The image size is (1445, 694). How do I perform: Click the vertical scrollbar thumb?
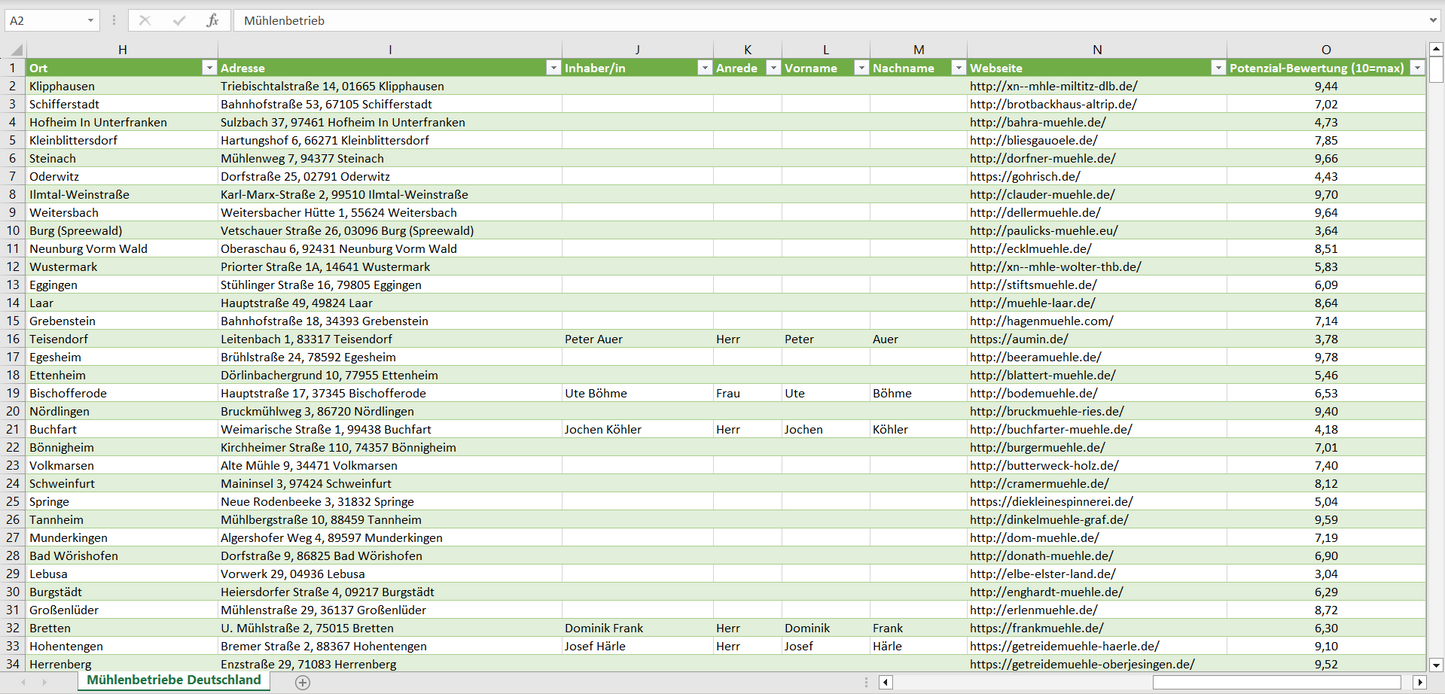point(1436,70)
